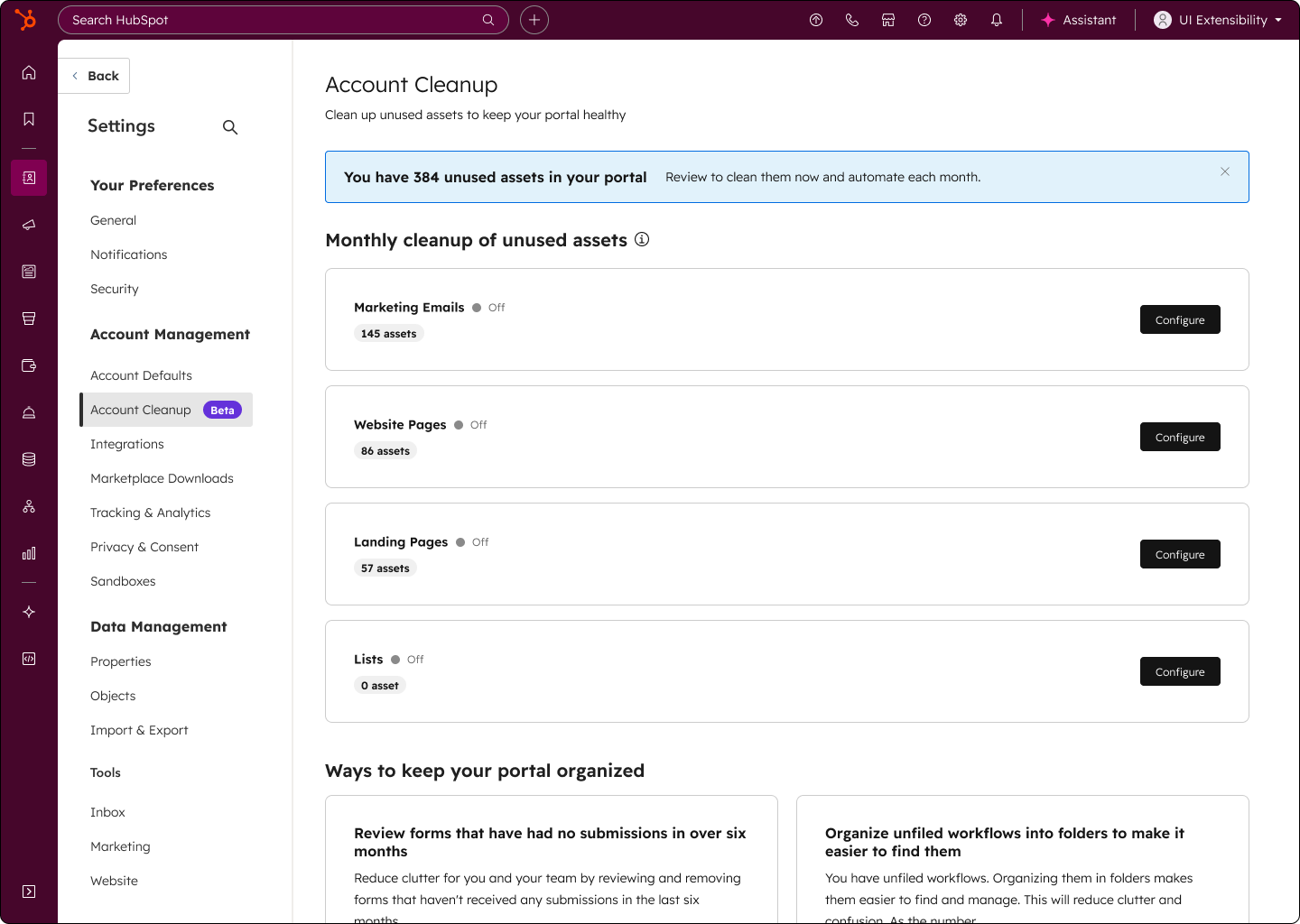Configure Marketing Emails cleanup
Screen dimensions: 1300x924
click(1180, 319)
